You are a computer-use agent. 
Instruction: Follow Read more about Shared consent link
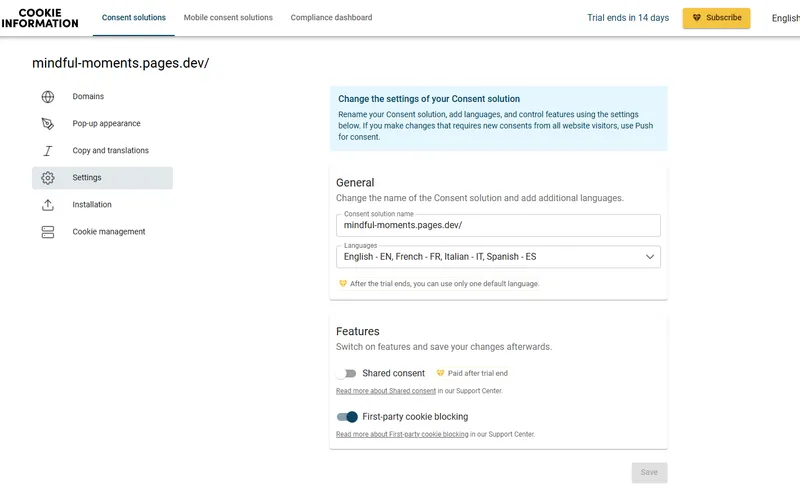(386, 391)
